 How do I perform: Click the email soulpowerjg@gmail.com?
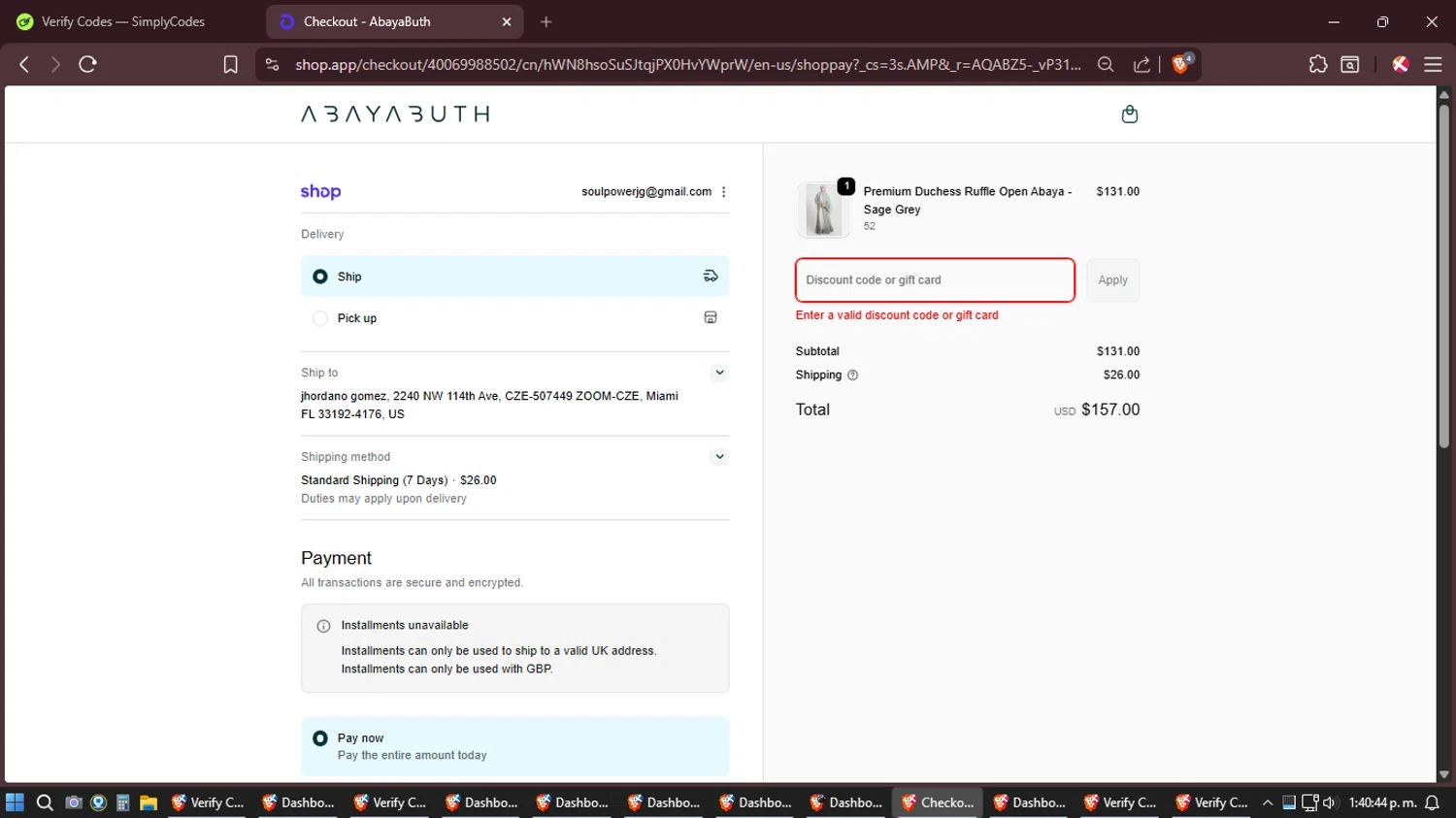[646, 192]
